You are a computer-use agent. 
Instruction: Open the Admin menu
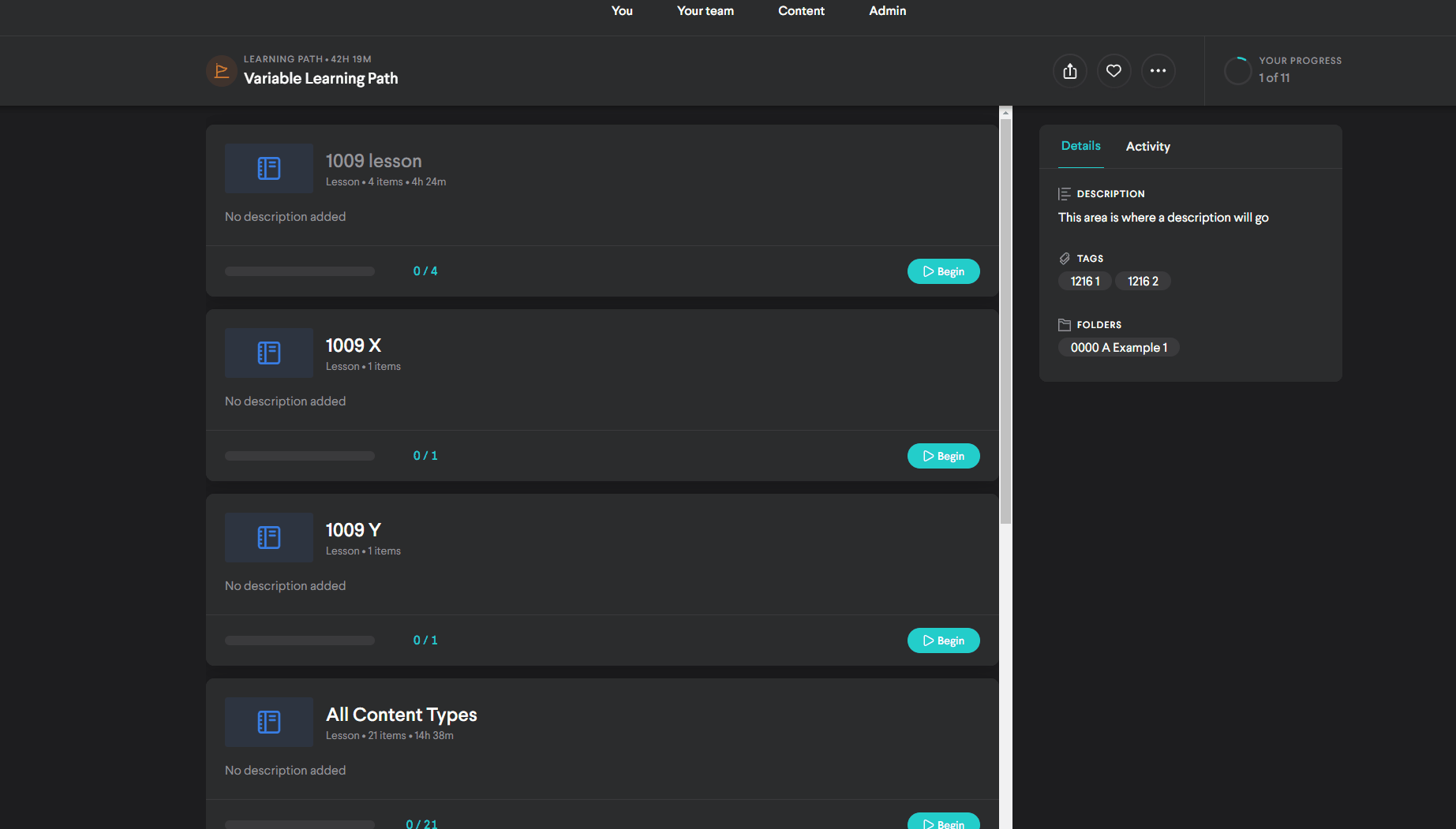point(887,10)
